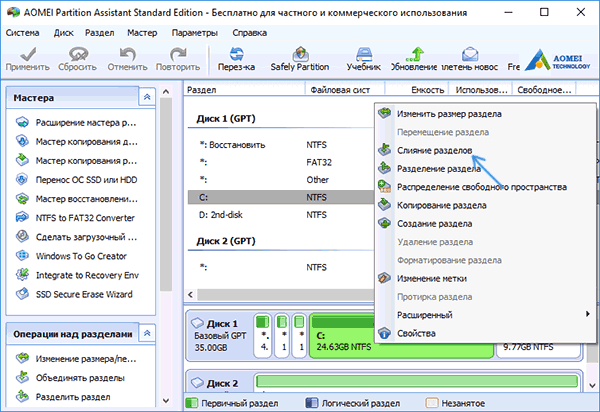Collapse the Операции над разделами panel

147,333
